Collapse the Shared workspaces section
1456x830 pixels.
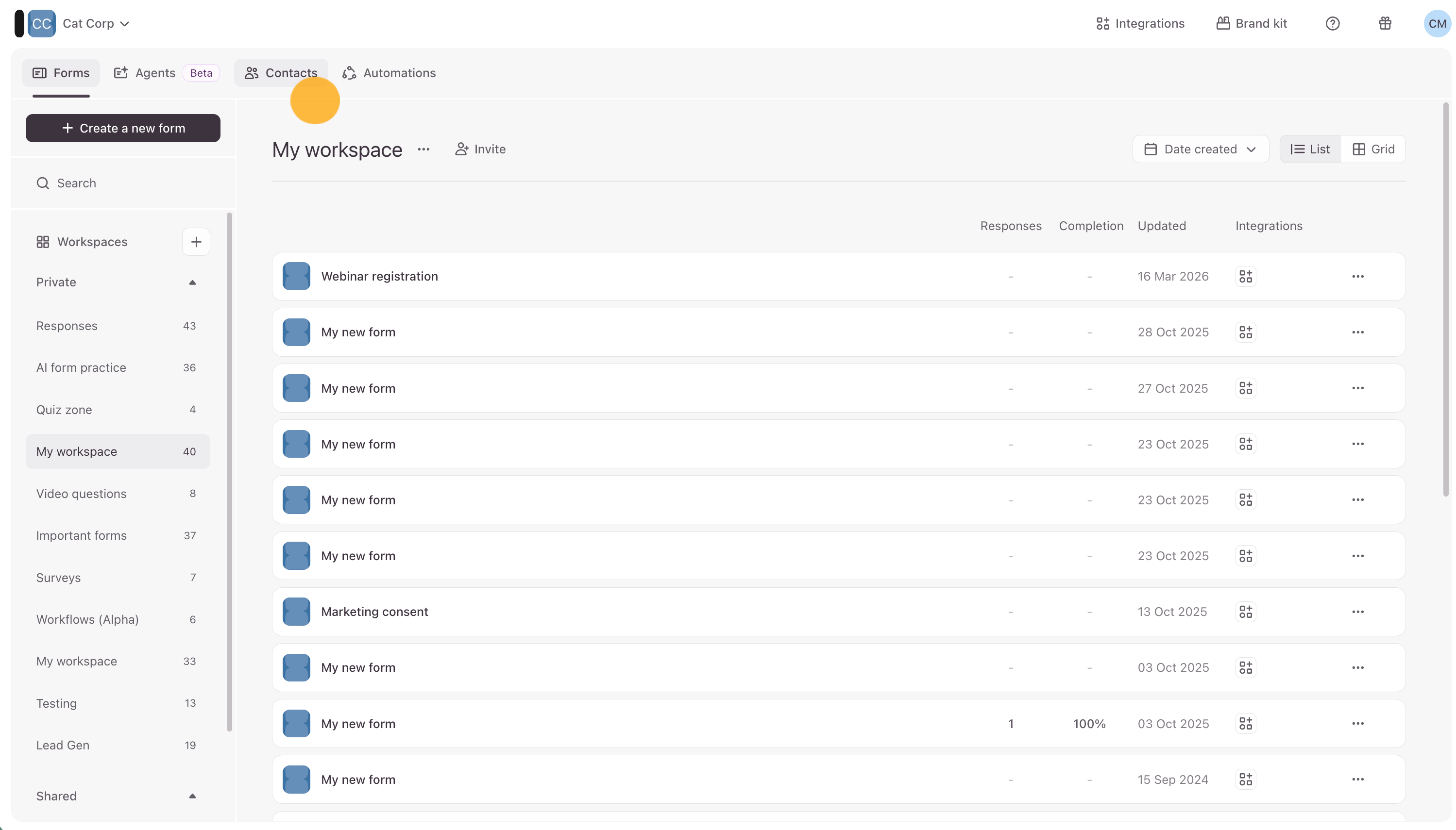click(192, 796)
